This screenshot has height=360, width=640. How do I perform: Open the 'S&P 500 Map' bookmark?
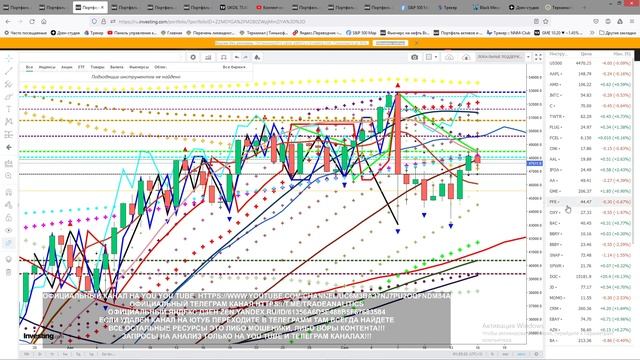pos(361,33)
